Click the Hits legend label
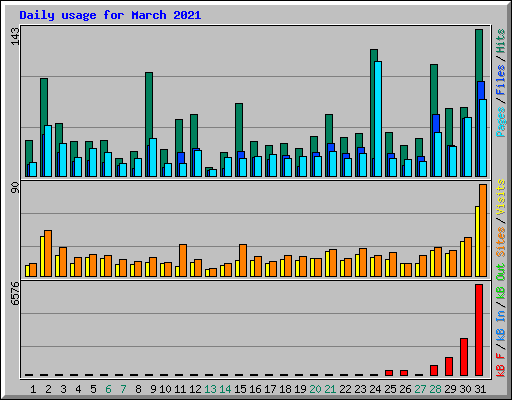This screenshot has width=512, height=400. [501, 41]
